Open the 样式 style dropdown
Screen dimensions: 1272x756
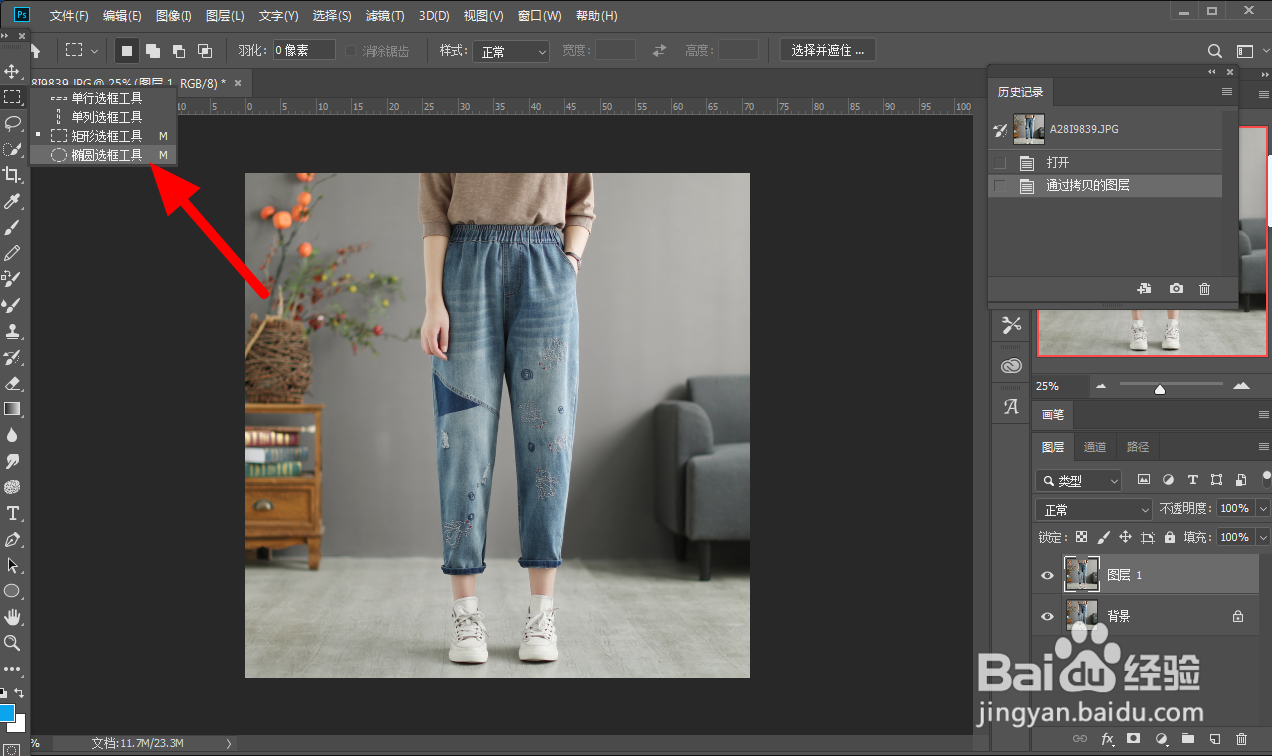(512, 51)
